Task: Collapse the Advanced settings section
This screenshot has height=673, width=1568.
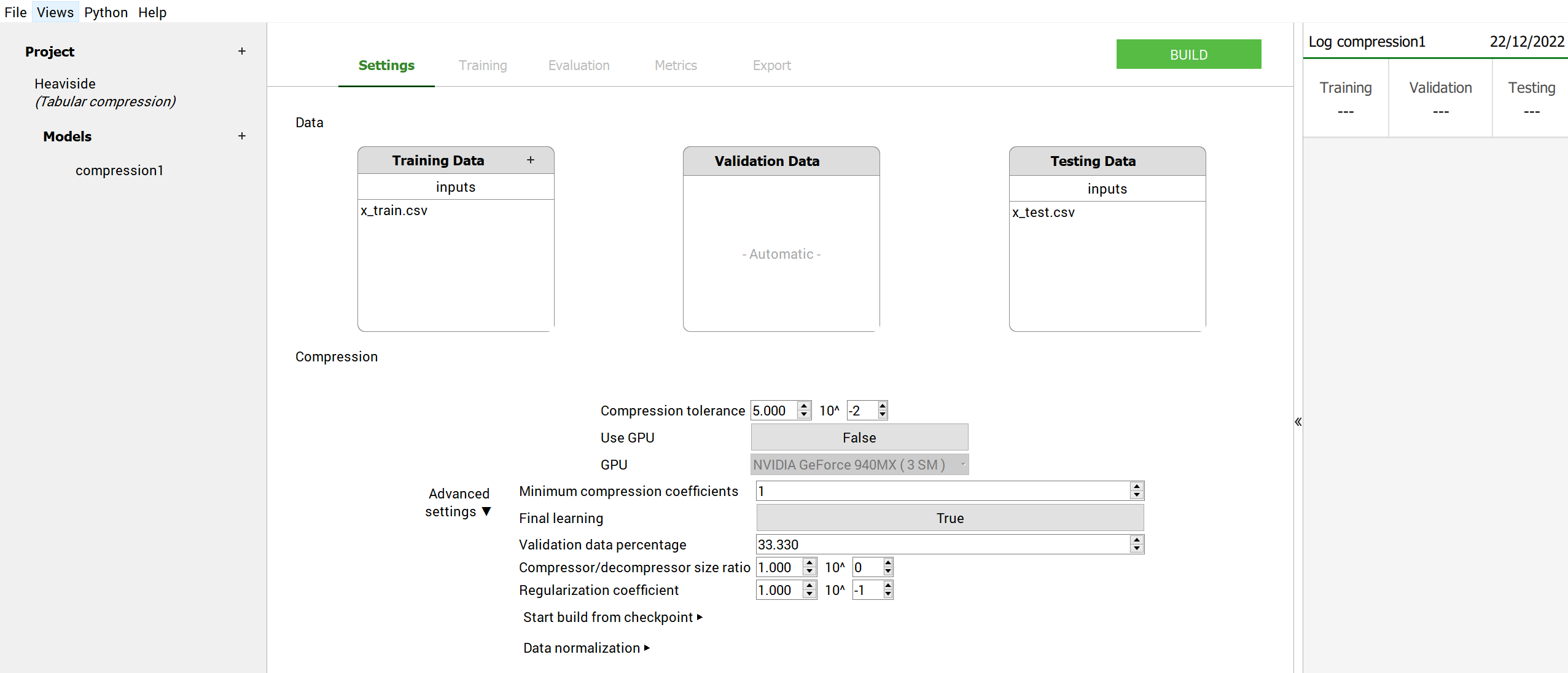Action: pyautogui.click(x=458, y=502)
